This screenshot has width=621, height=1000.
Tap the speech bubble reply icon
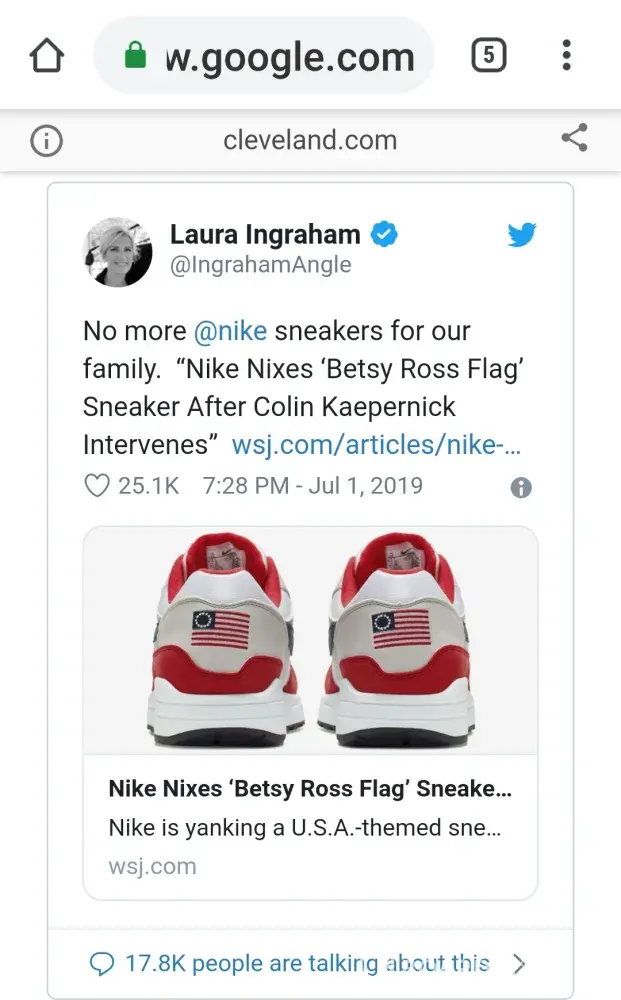[102, 964]
